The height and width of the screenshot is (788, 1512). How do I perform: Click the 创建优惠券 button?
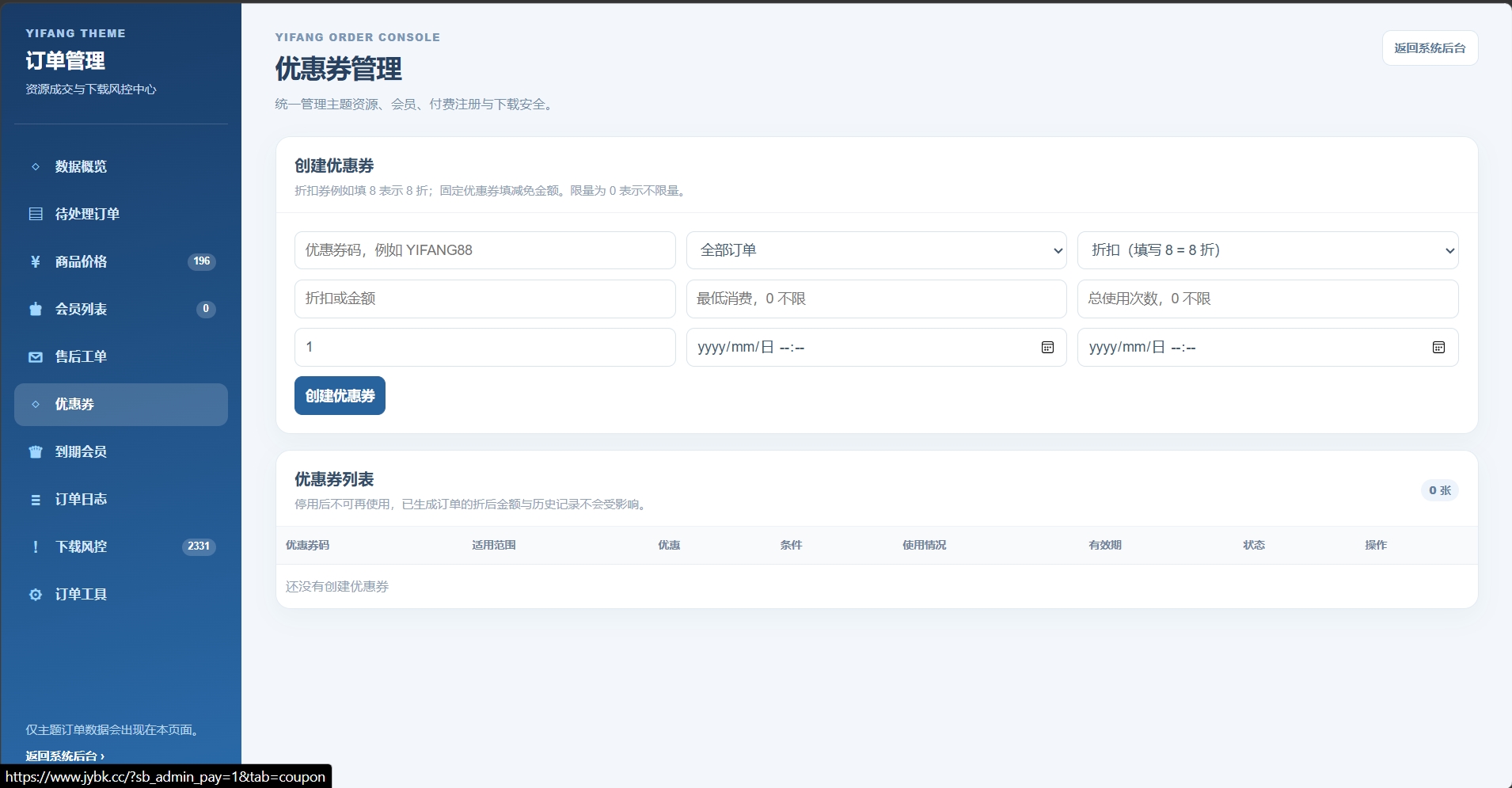tap(340, 395)
